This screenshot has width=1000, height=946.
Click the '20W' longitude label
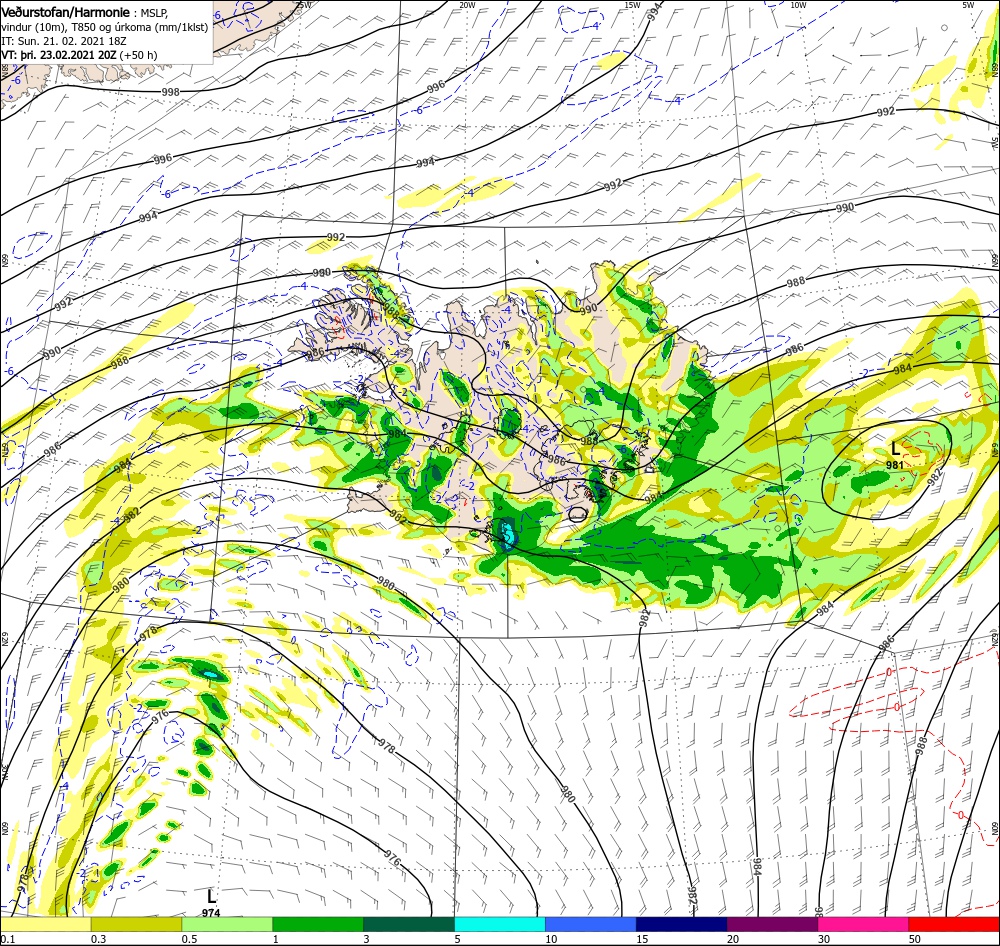(467, 5)
